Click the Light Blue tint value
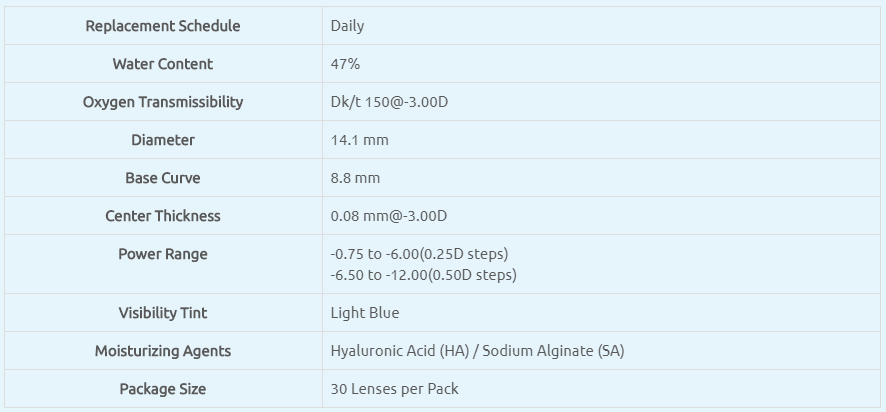Image resolution: width=886 pixels, height=412 pixels. 365,313
